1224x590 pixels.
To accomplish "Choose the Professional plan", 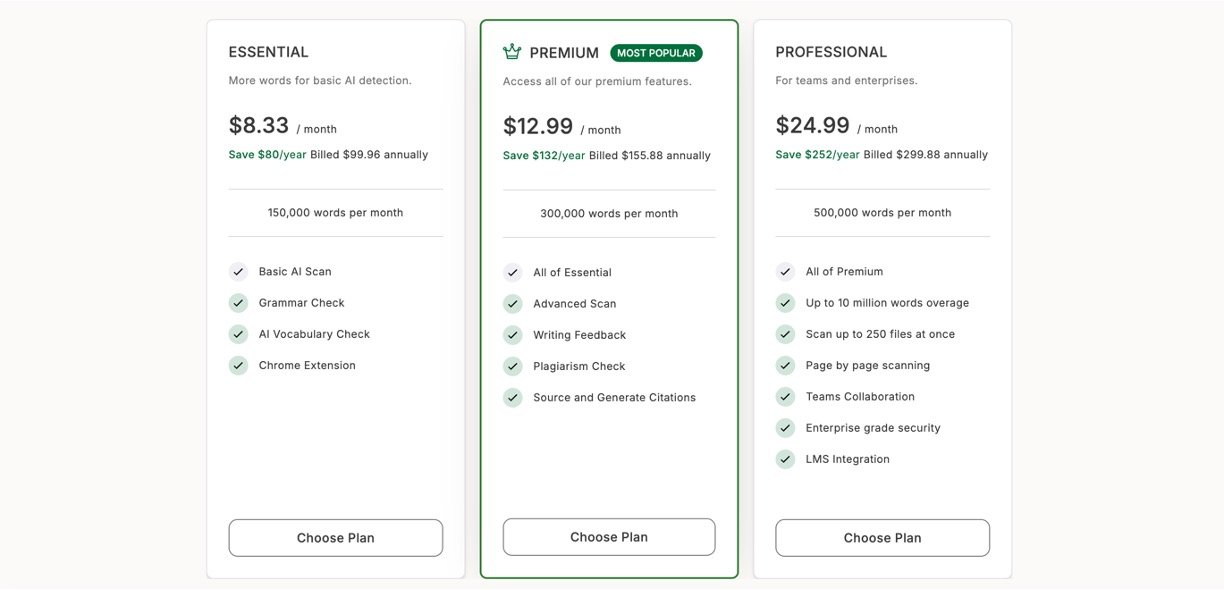I will 882,538.
